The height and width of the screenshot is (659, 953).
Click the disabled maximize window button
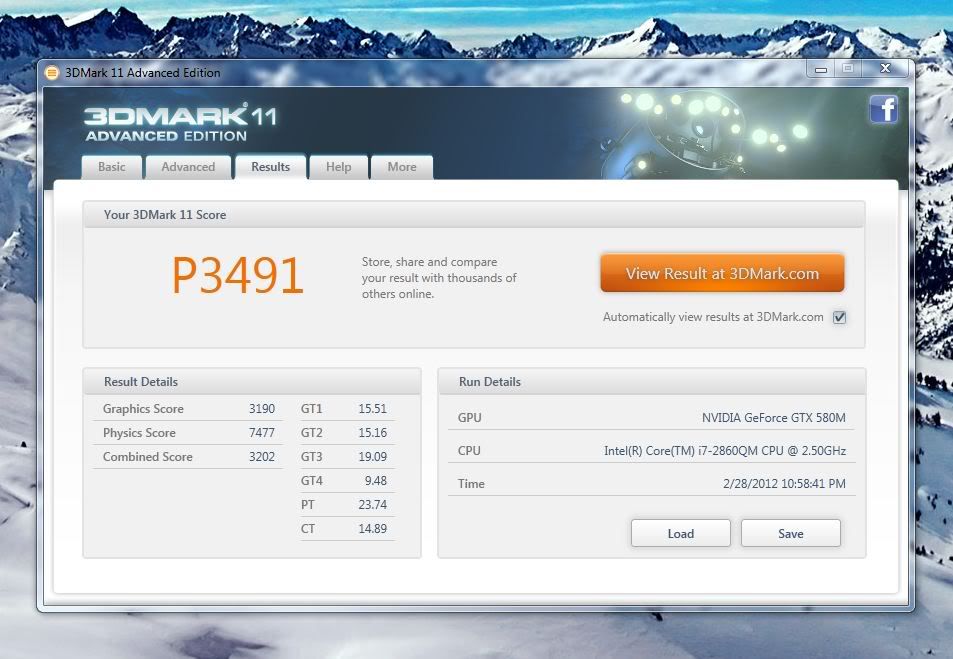point(848,69)
